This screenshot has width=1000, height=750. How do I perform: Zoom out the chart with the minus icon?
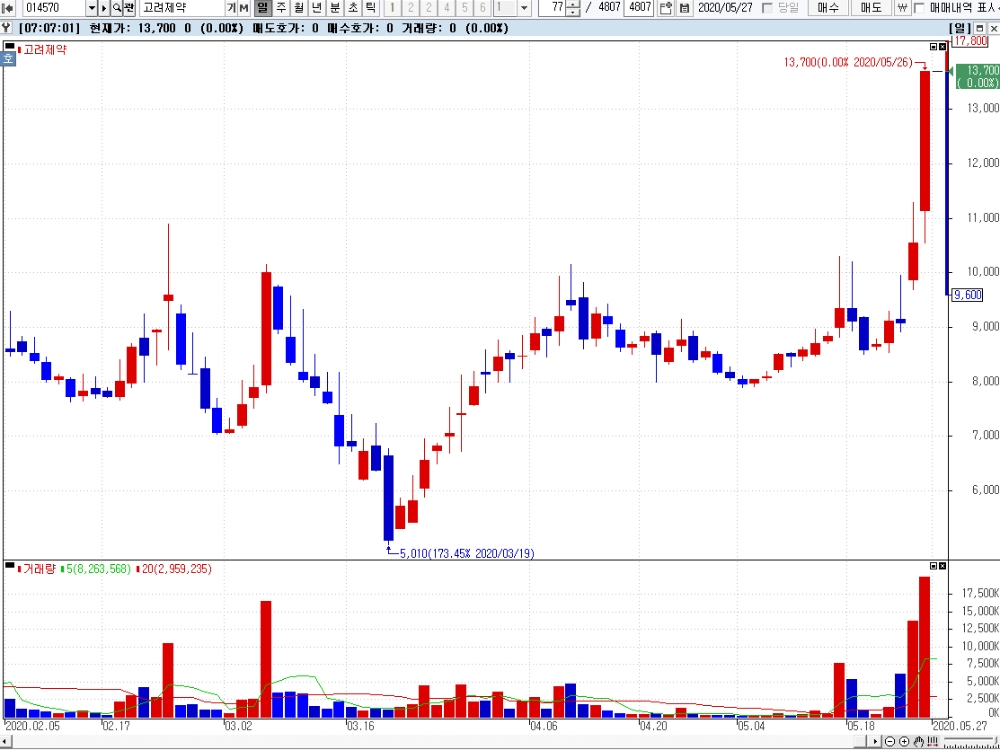pos(891,741)
